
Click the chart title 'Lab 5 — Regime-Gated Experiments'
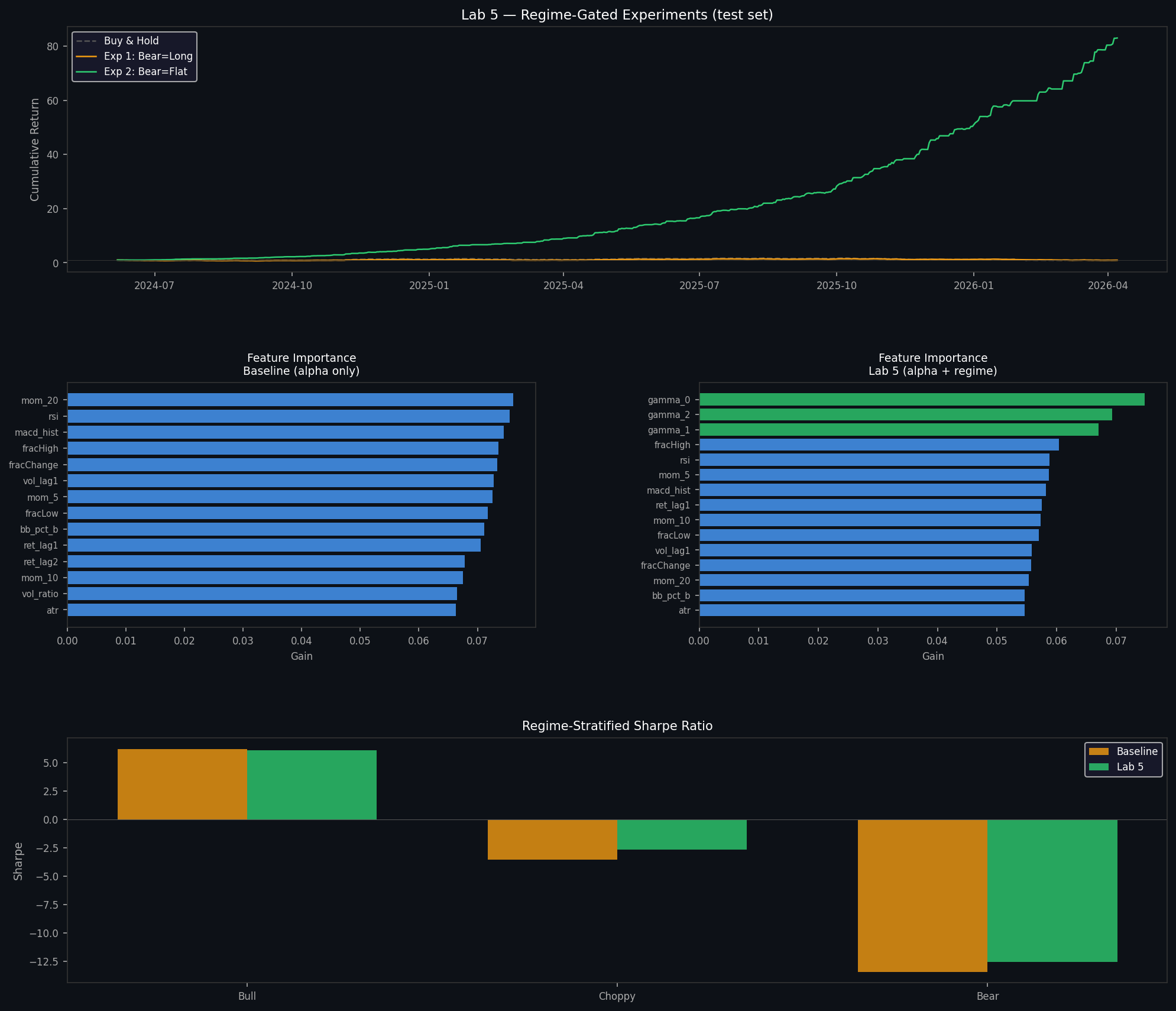coord(617,15)
